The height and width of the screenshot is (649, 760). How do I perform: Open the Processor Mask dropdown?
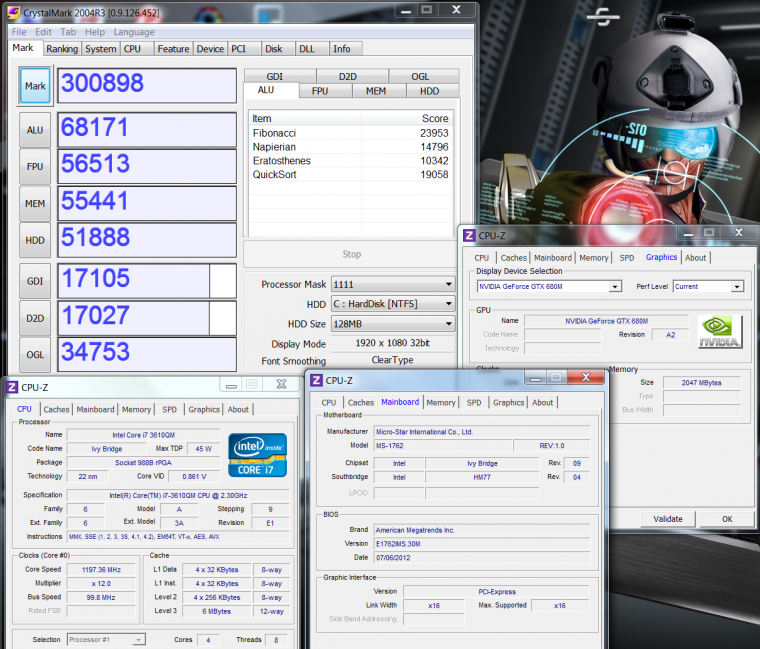[391, 284]
